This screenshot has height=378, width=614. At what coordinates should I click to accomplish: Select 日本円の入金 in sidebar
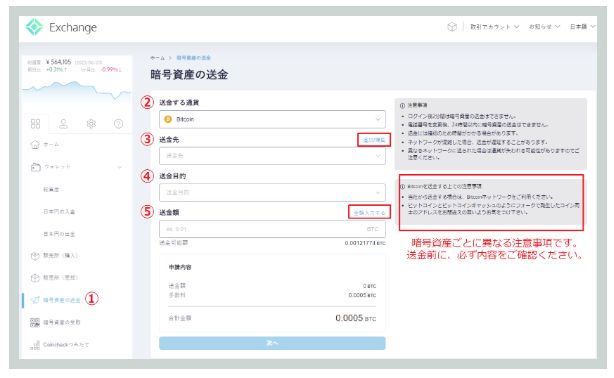tap(59, 212)
